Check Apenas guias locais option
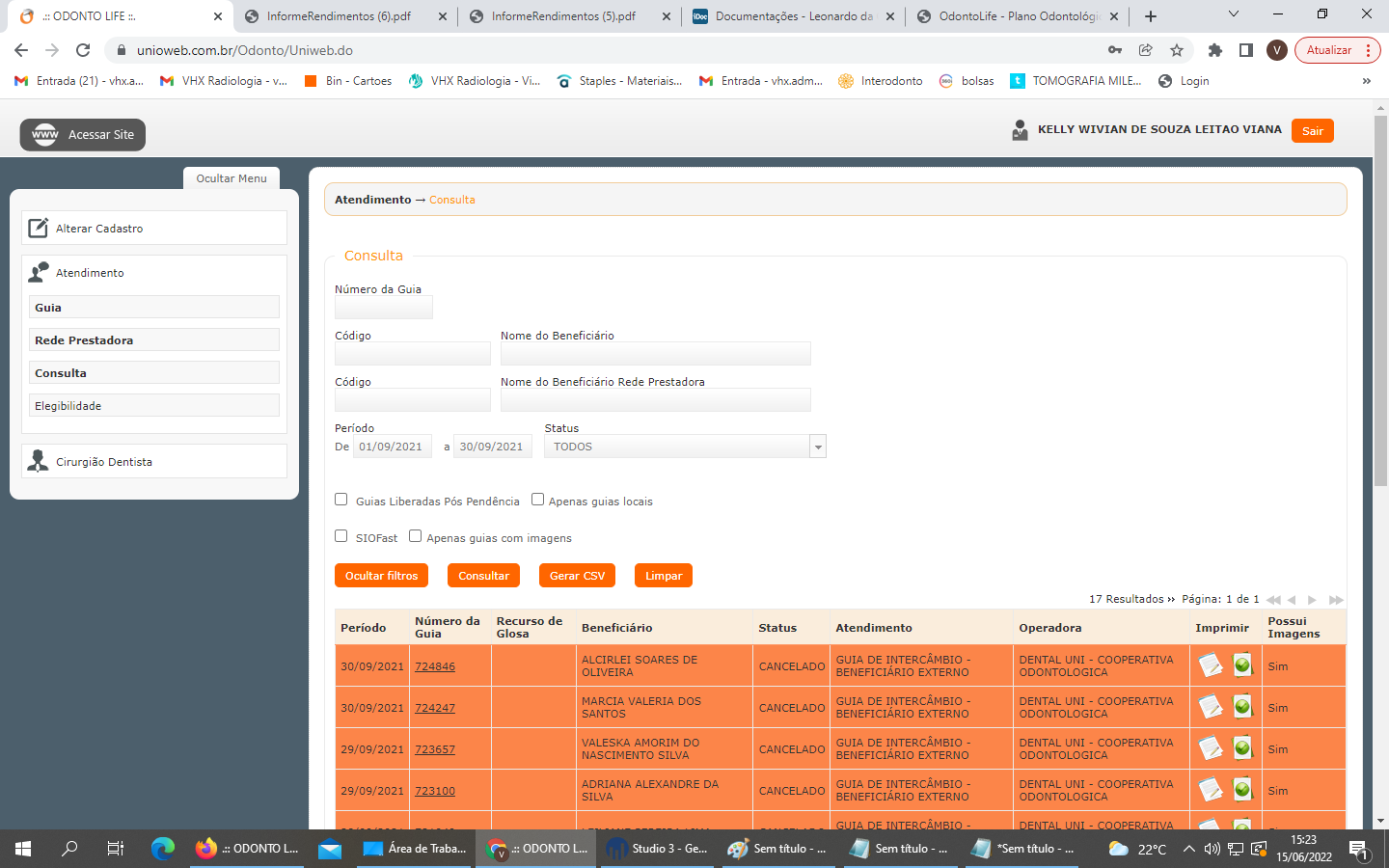Screen dimensions: 1389x868 coord(538,500)
